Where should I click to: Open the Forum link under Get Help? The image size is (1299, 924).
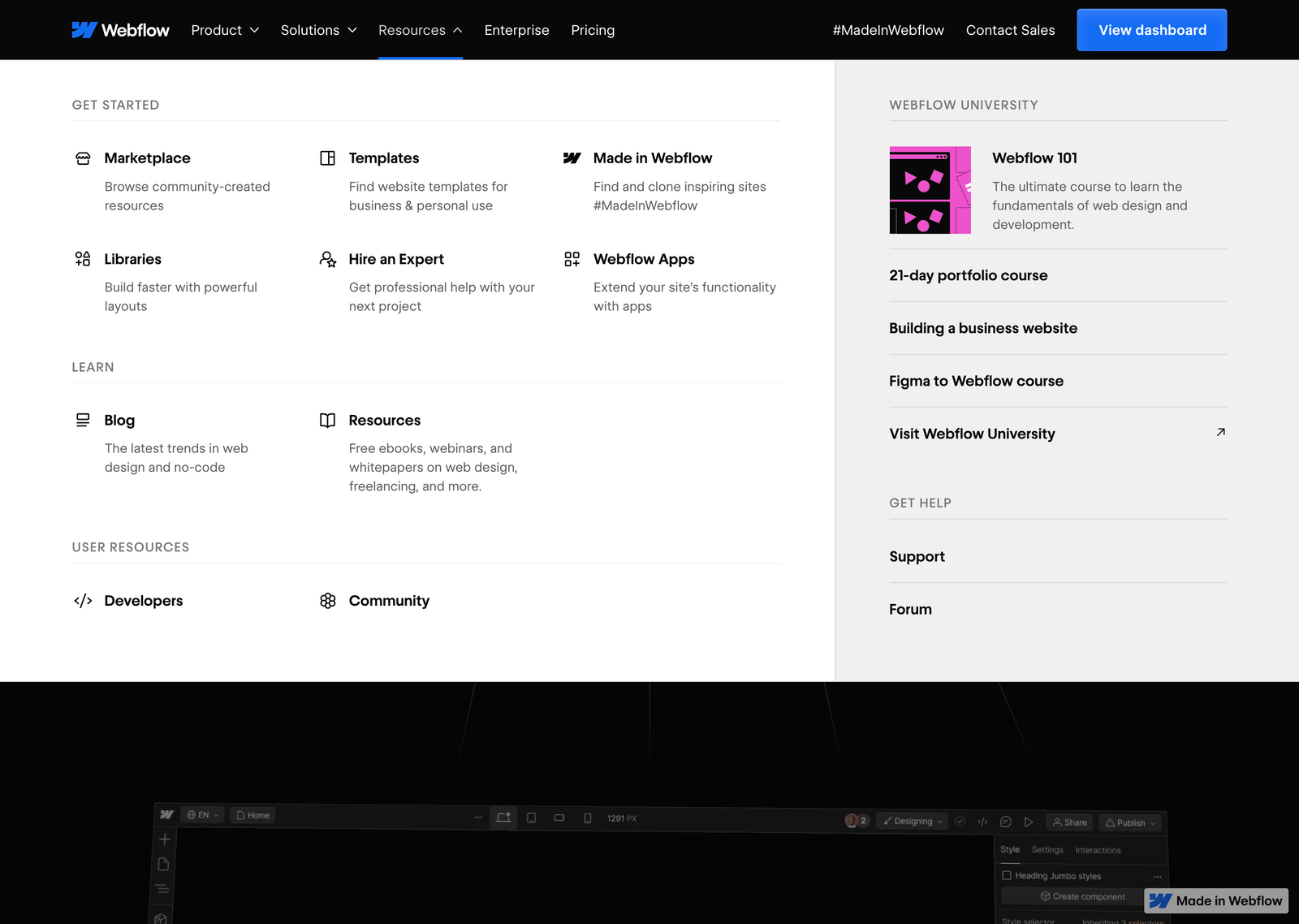click(910, 609)
